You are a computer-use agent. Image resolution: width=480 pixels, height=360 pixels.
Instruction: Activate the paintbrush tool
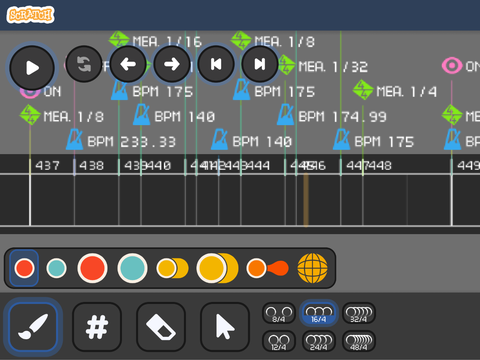click(x=33, y=327)
